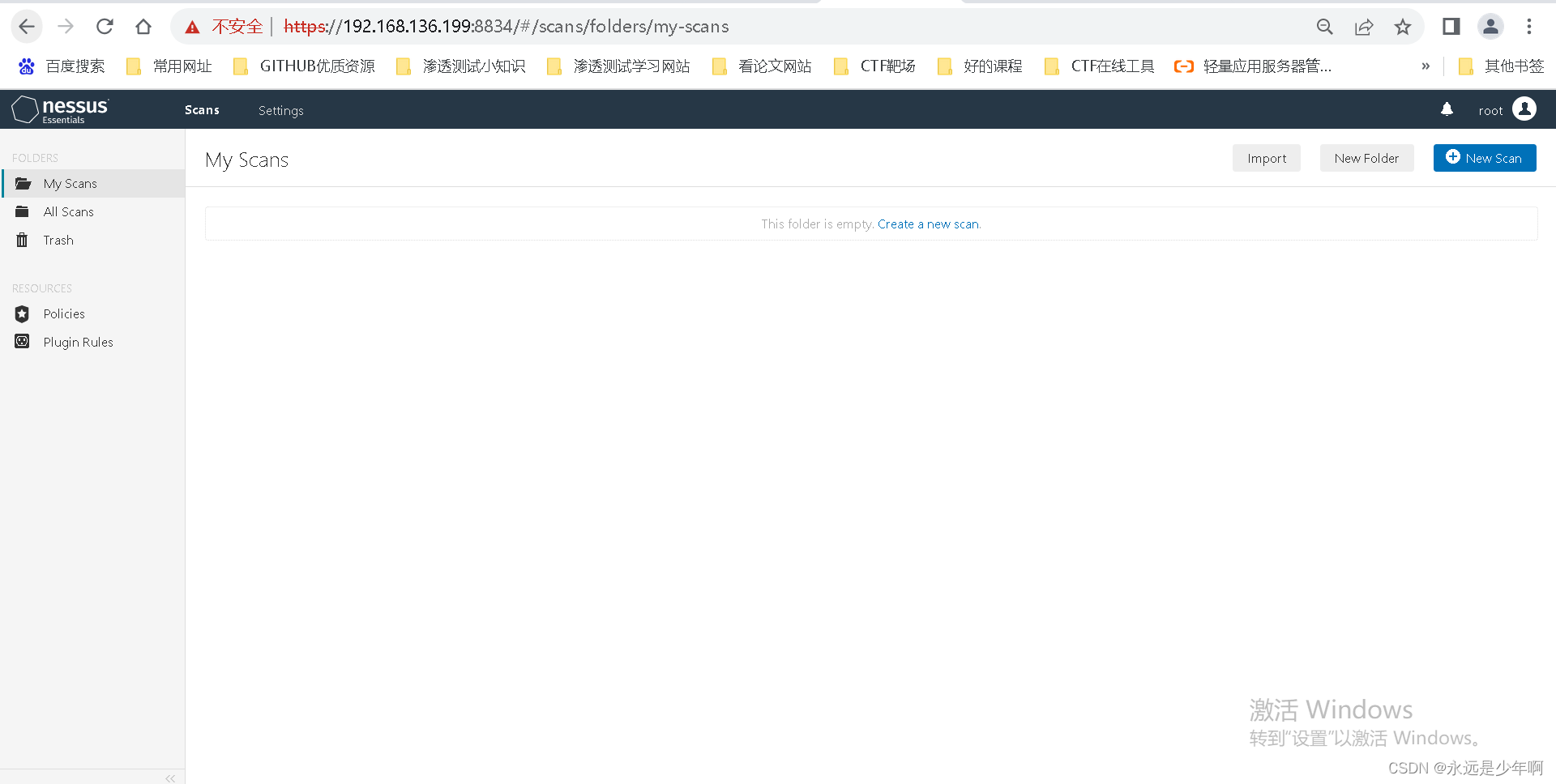
Task: Click the Nessus Essentials logo
Action: click(61, 109)
